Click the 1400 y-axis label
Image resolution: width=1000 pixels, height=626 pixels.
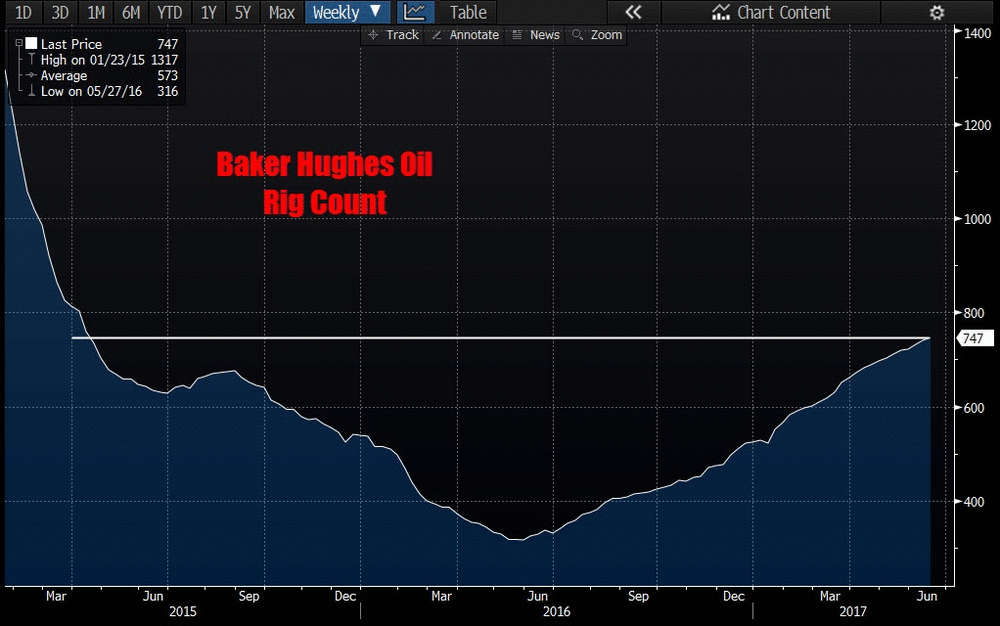[x=977, y=33]
